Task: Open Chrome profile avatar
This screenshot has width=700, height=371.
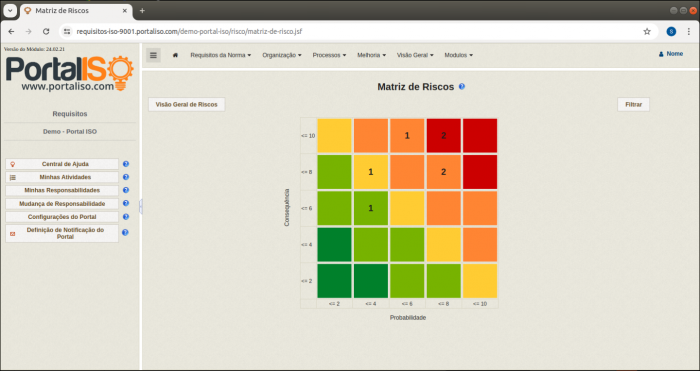Action: coord(671,31)
